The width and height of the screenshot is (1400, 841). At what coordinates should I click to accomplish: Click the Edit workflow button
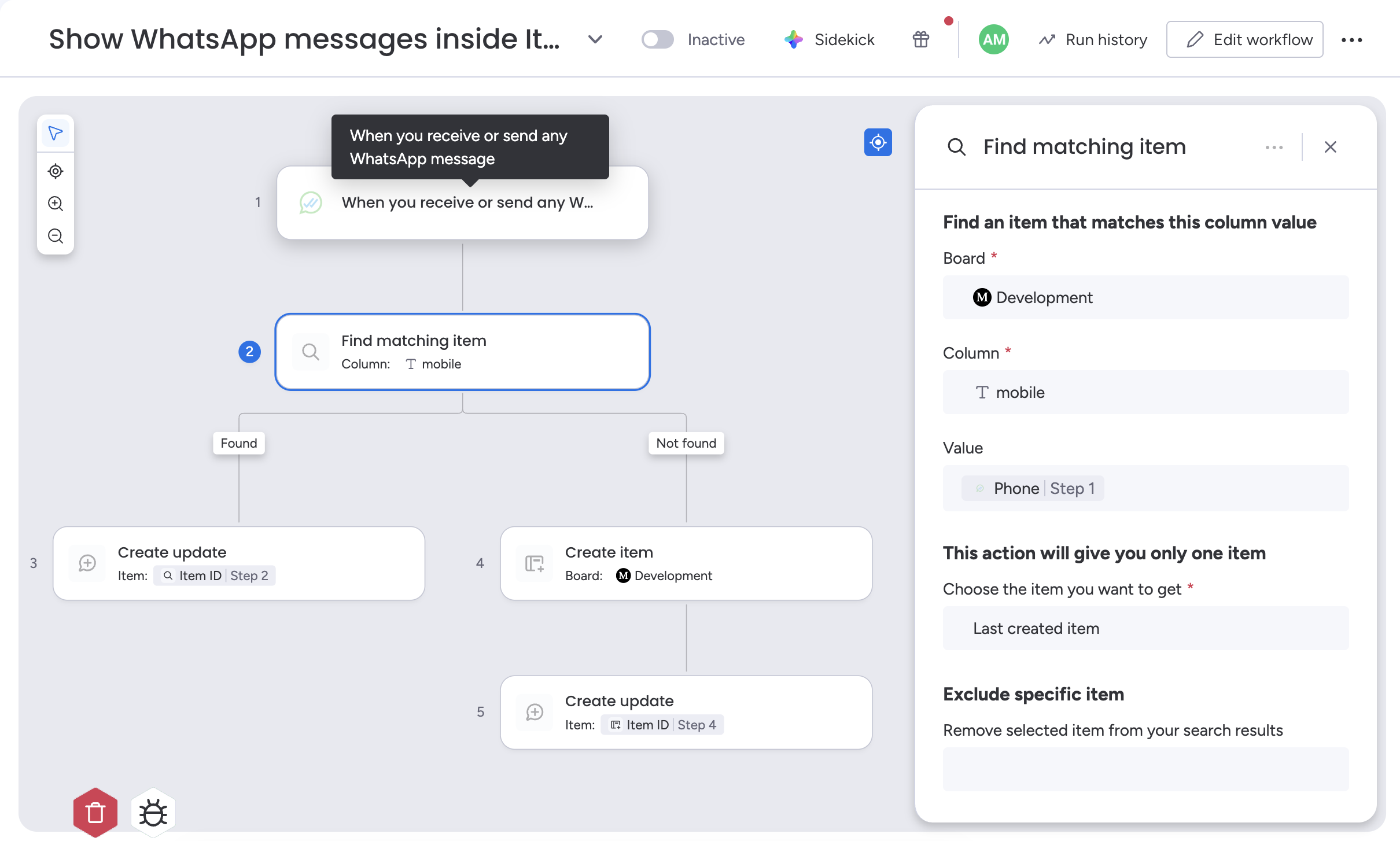click(1244, 39)
